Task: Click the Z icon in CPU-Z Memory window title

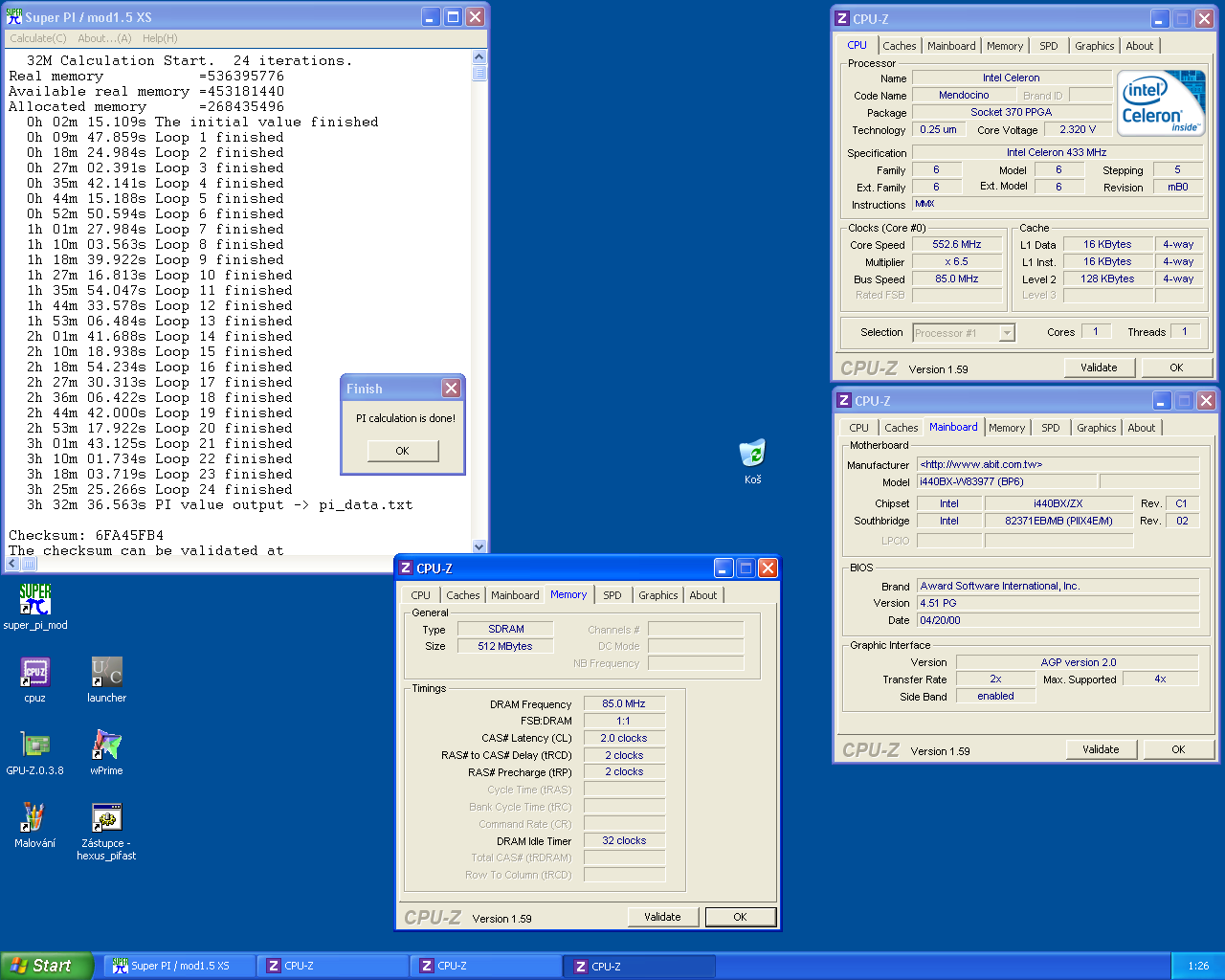Action: pyautogui.click(x=406, y=568)
